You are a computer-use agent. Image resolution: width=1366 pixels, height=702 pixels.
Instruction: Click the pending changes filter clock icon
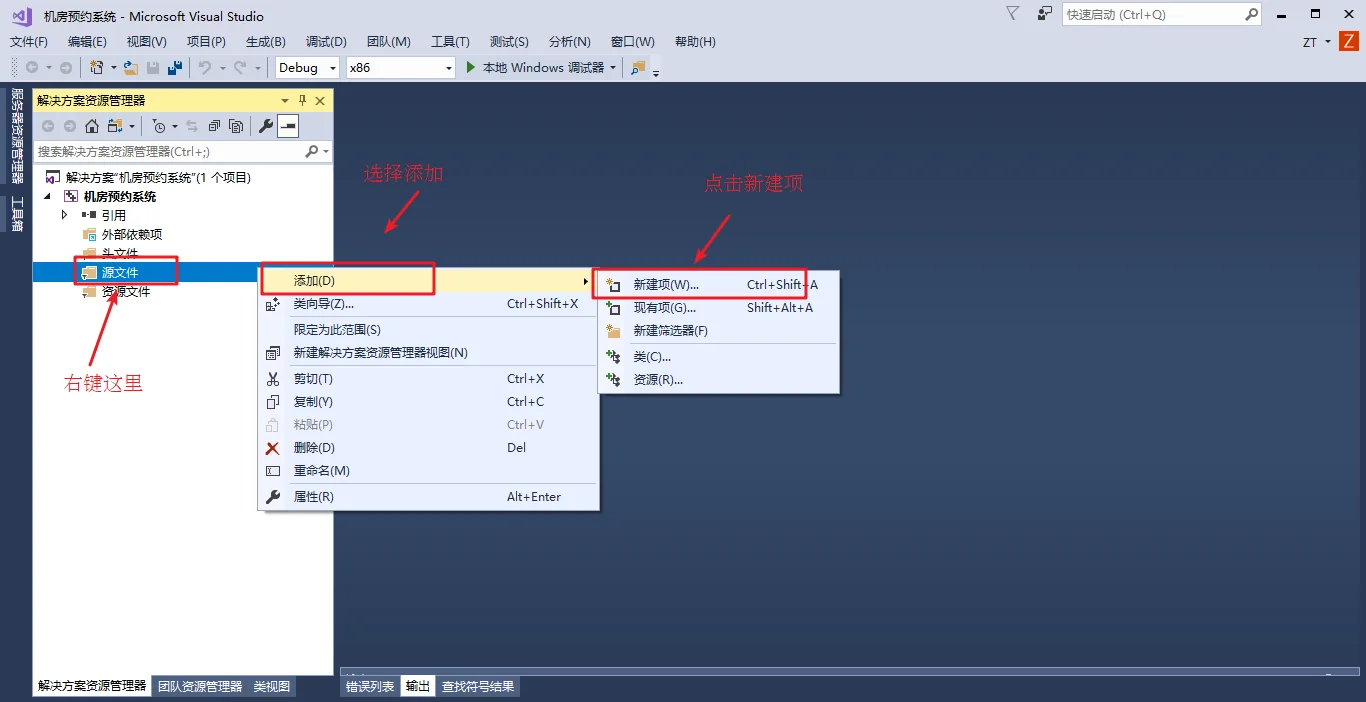pos(159,126)
